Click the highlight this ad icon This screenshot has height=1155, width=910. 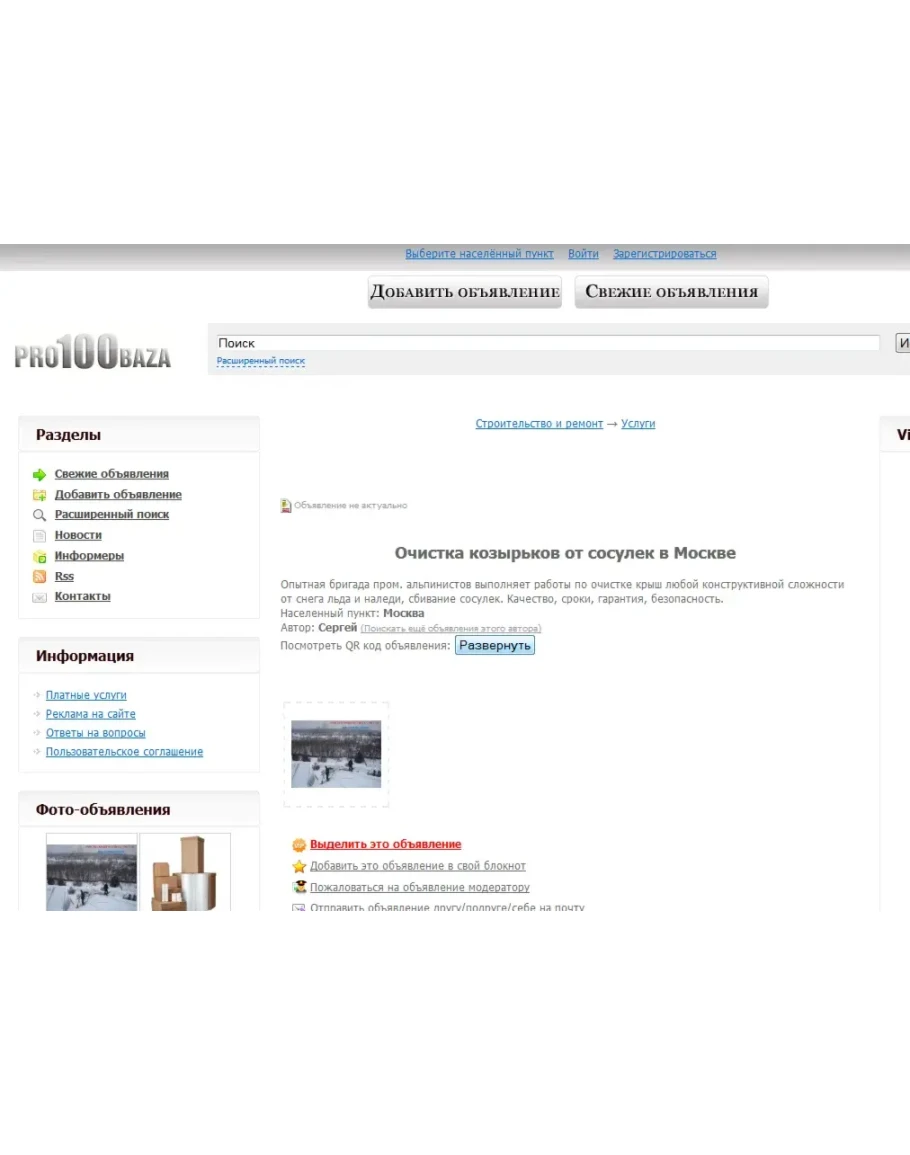(x=298, y=845)
